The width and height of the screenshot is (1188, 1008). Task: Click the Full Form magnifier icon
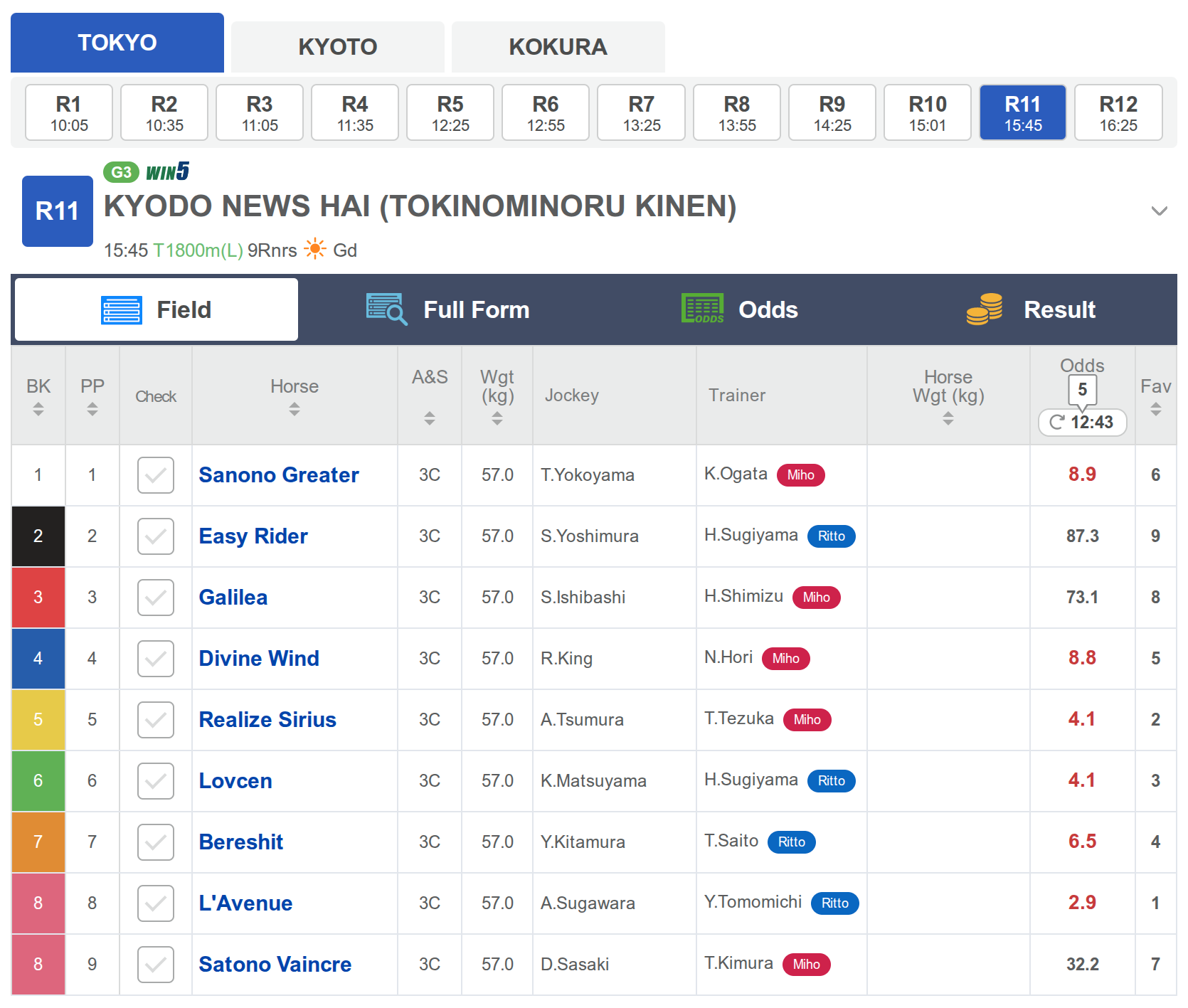click(x=386, y=309)
